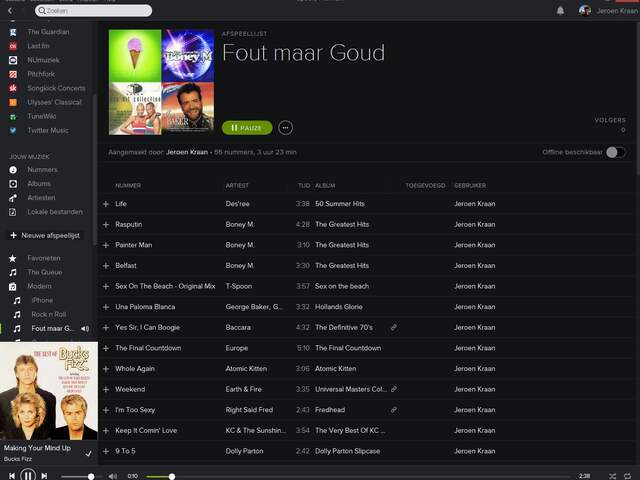Go back with the navigation arrow
Image resolution: width=640 pixels, height=480 pixels.
click(10, 11)
